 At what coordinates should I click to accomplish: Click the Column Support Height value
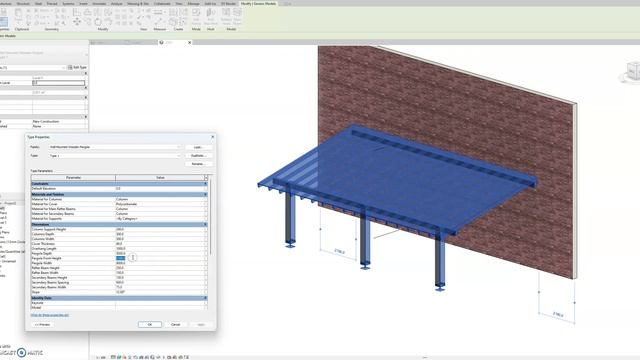pos(159,229)
